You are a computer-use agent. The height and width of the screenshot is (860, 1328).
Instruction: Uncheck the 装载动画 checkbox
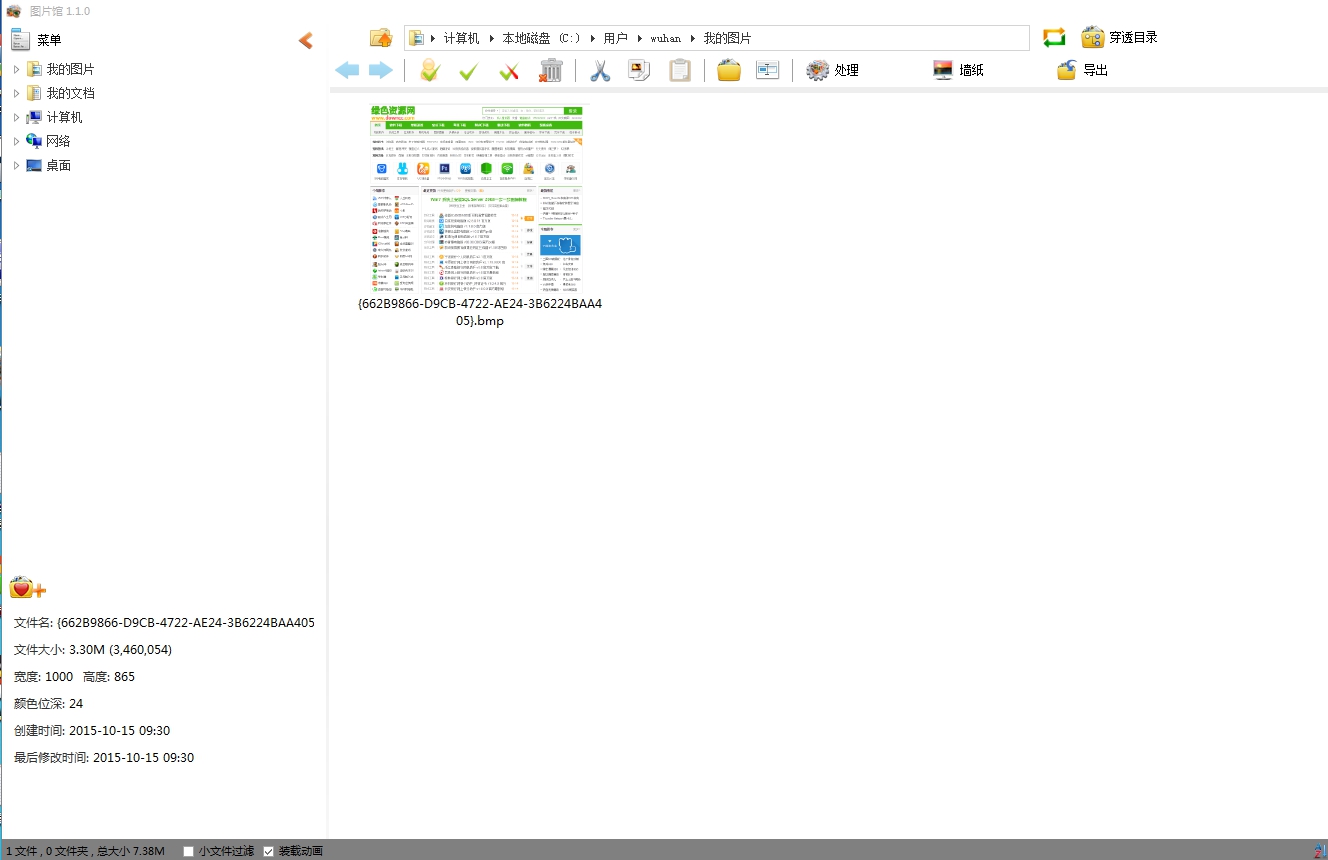269,851
